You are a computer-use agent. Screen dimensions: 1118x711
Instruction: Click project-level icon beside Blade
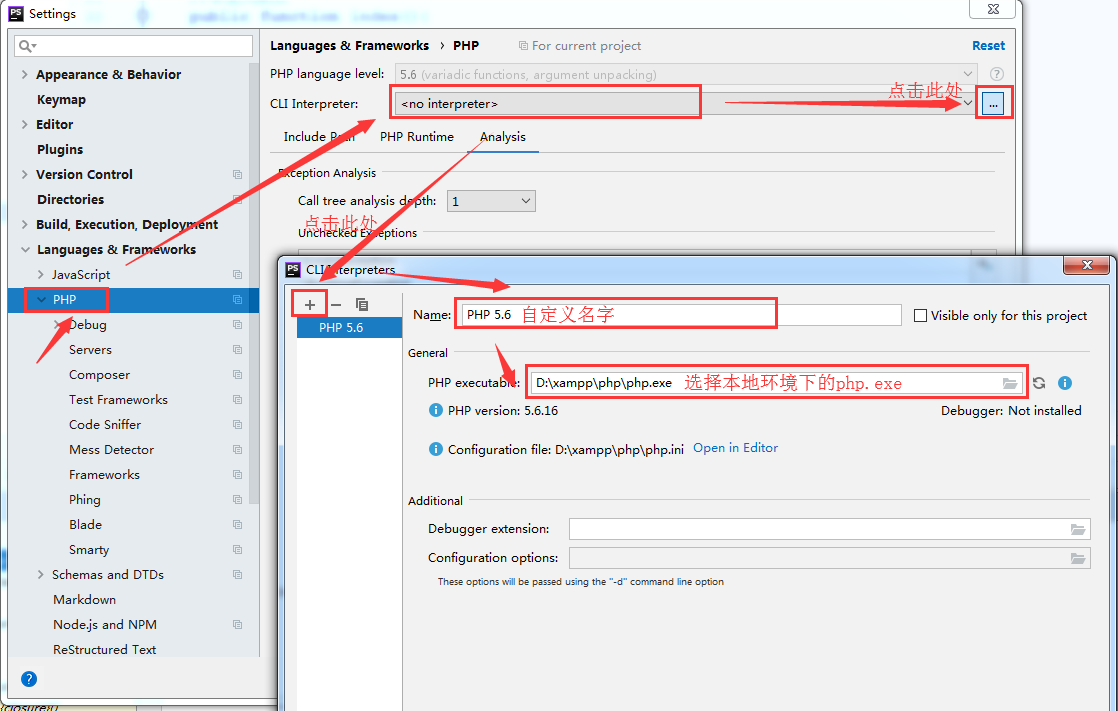[x=237, y=524]
